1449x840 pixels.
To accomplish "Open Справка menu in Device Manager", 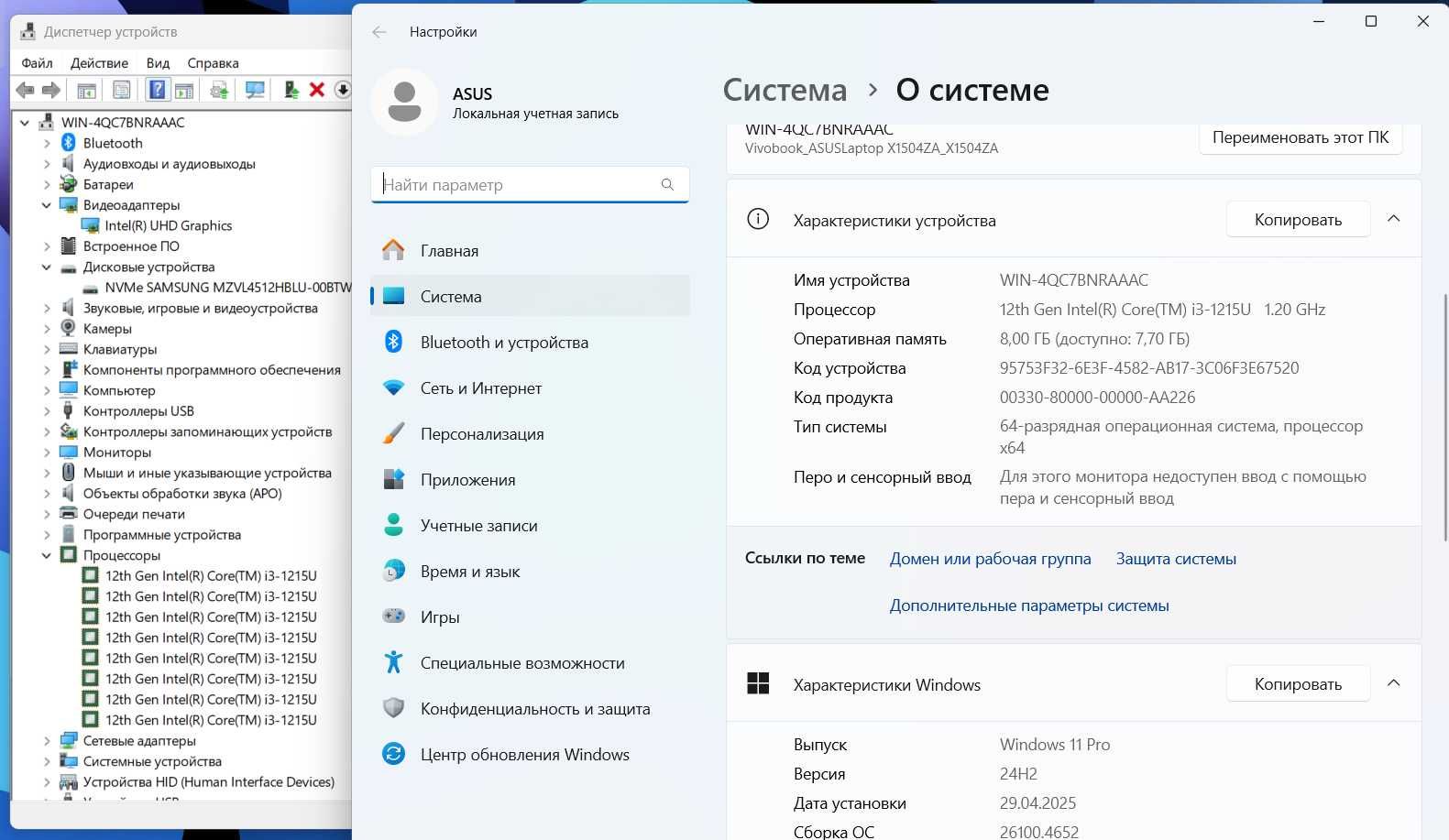I will pos(213,63).
